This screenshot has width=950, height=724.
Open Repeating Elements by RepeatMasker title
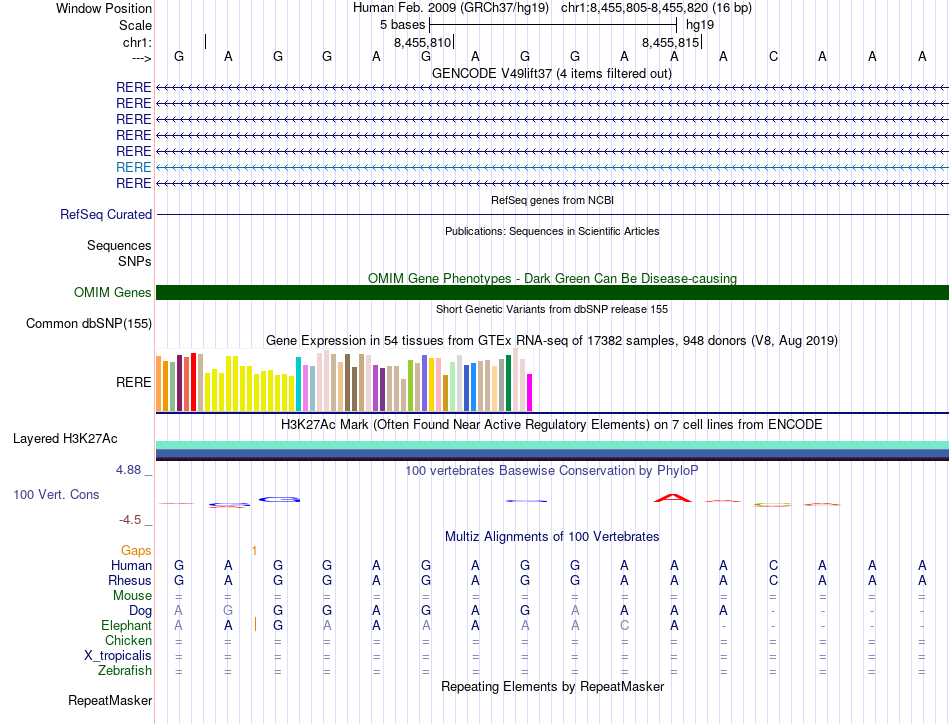(x=552, y=686)
